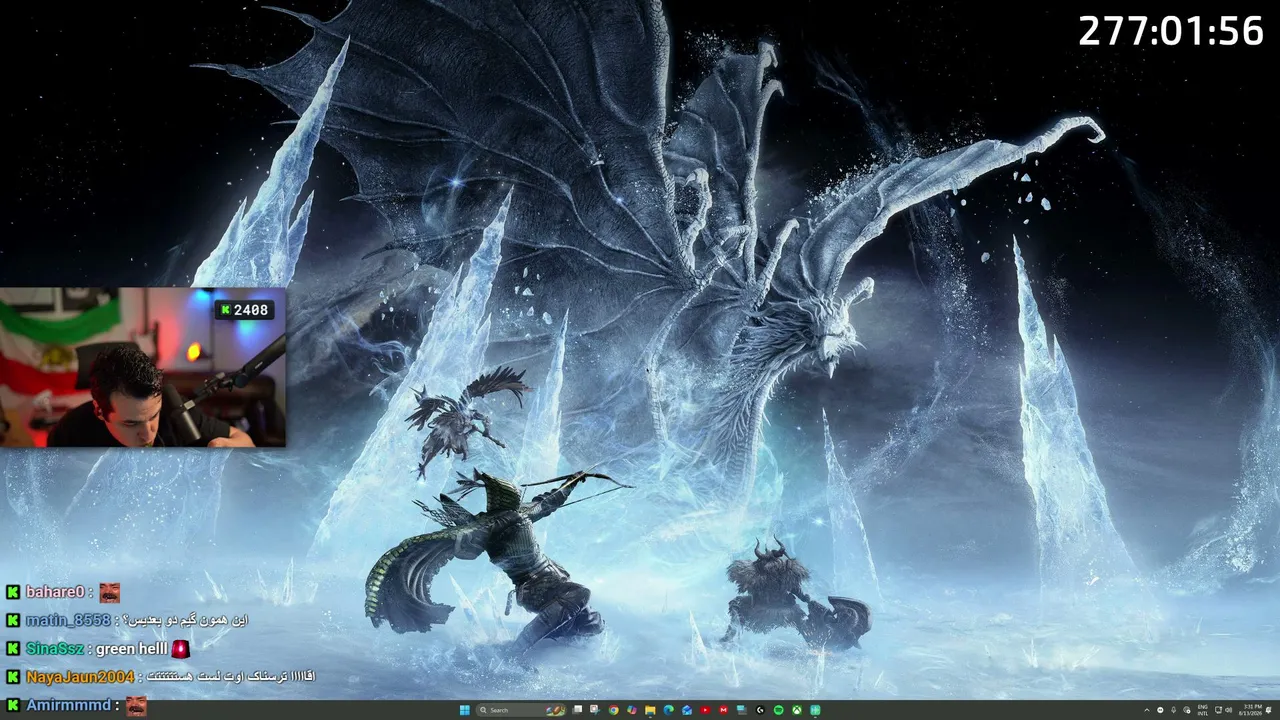Click the 277:01:56 stream timer
This screenshot has width=1280, height=720.
tap(1171, 31)
